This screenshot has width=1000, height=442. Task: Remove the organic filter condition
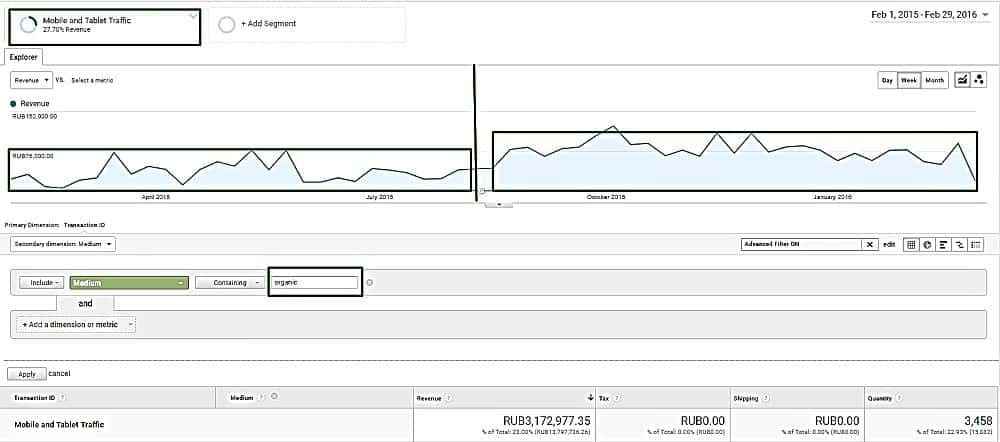(369, 283)
